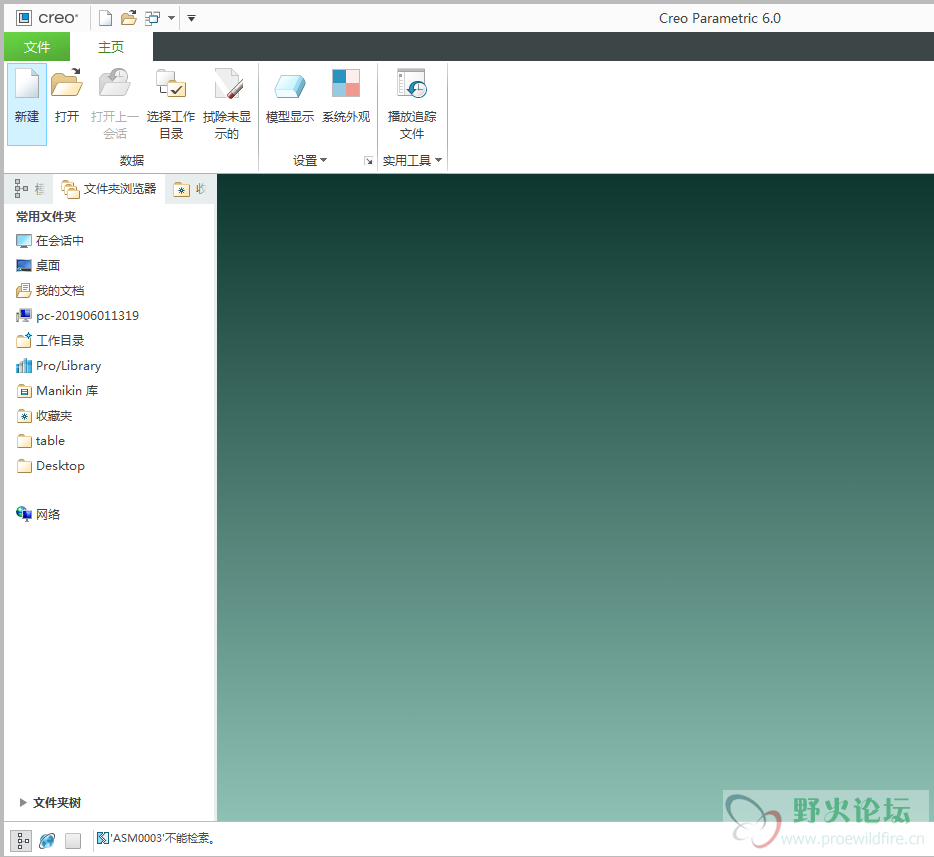
Task: Click 播放追踪文件 ribbon button
Action: (412, 104)
